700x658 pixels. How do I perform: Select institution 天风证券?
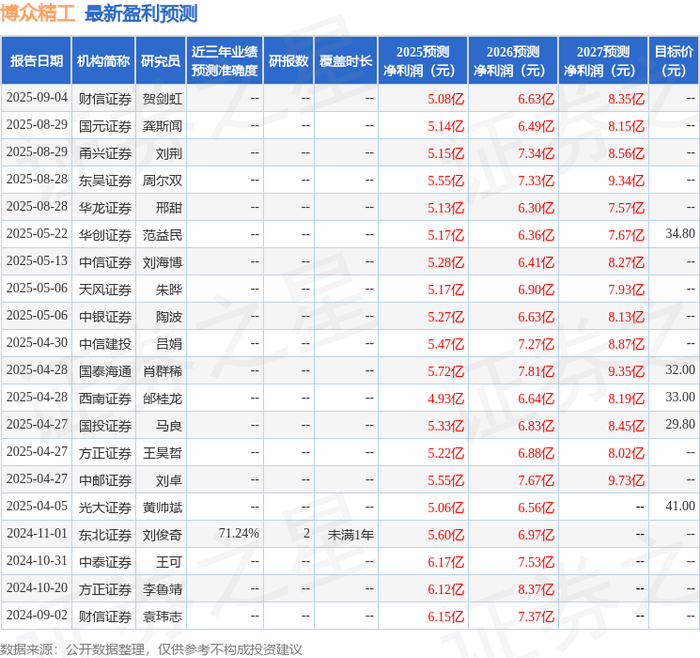point(105,289)
